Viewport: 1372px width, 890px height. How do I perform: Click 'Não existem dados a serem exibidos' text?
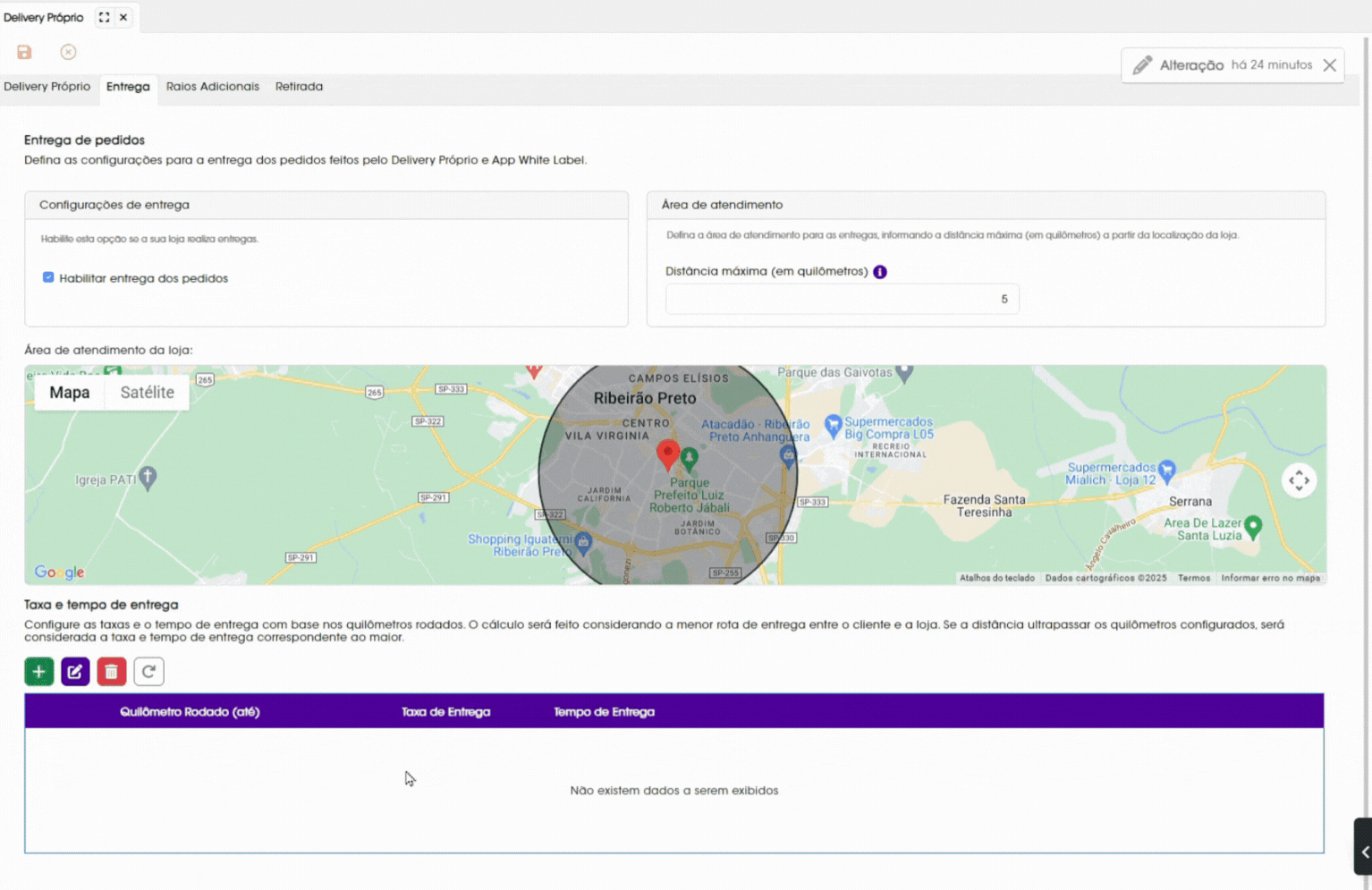674,791
